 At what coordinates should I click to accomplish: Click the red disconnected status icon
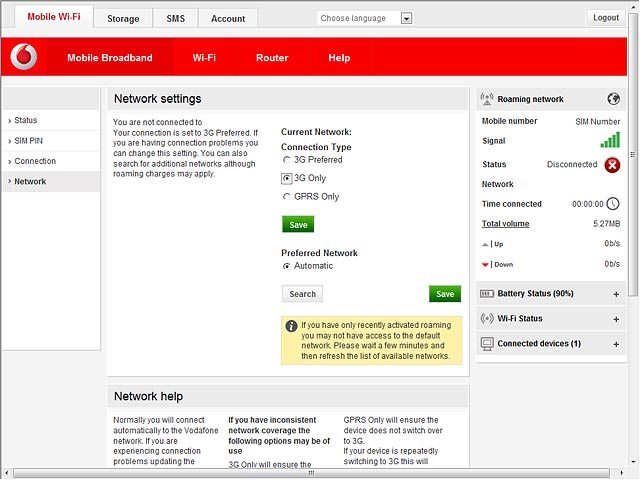(612, 165)
